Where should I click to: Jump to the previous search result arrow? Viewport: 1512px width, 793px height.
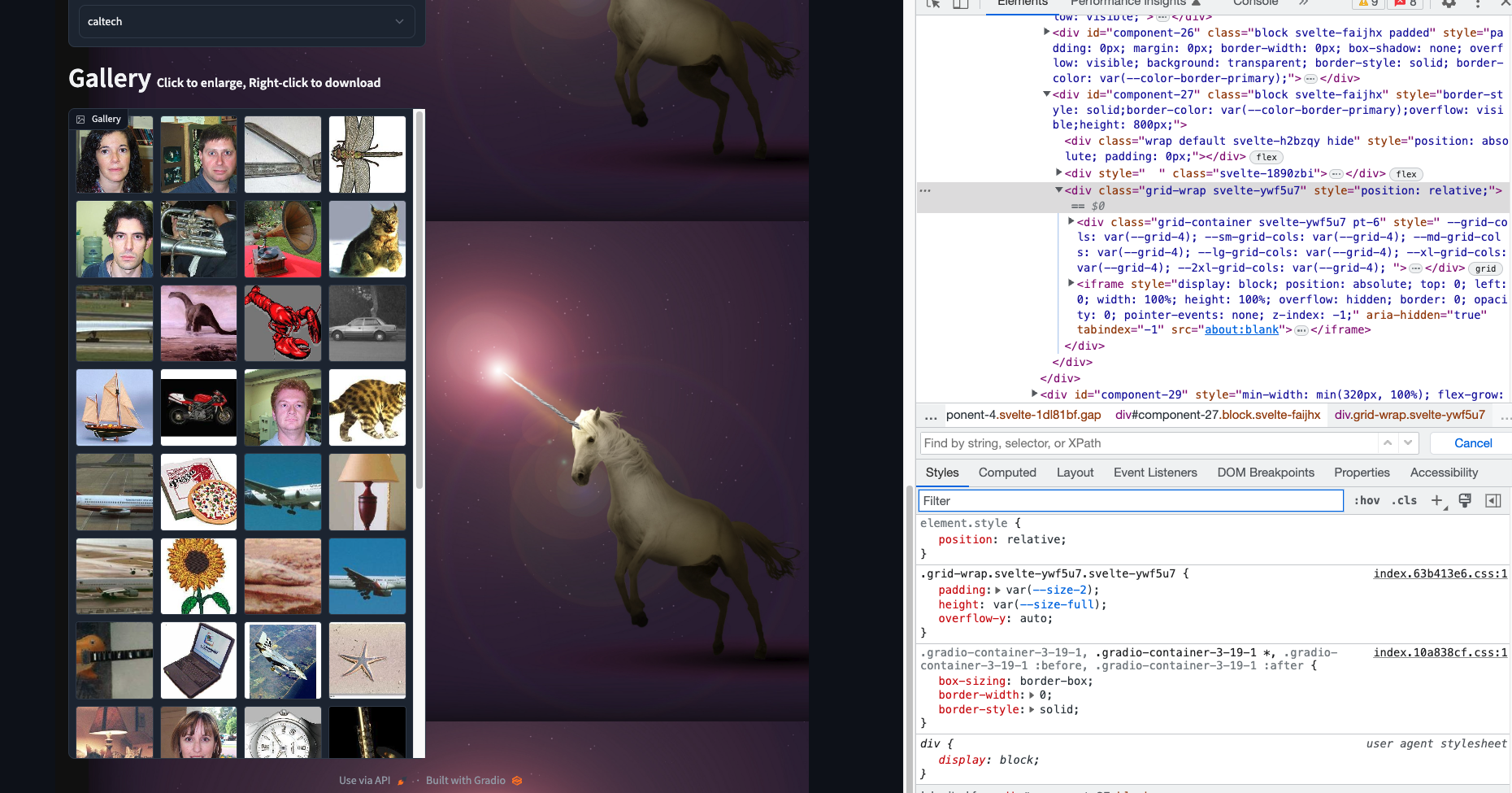pyautogui.click(x=1388, y=443)
